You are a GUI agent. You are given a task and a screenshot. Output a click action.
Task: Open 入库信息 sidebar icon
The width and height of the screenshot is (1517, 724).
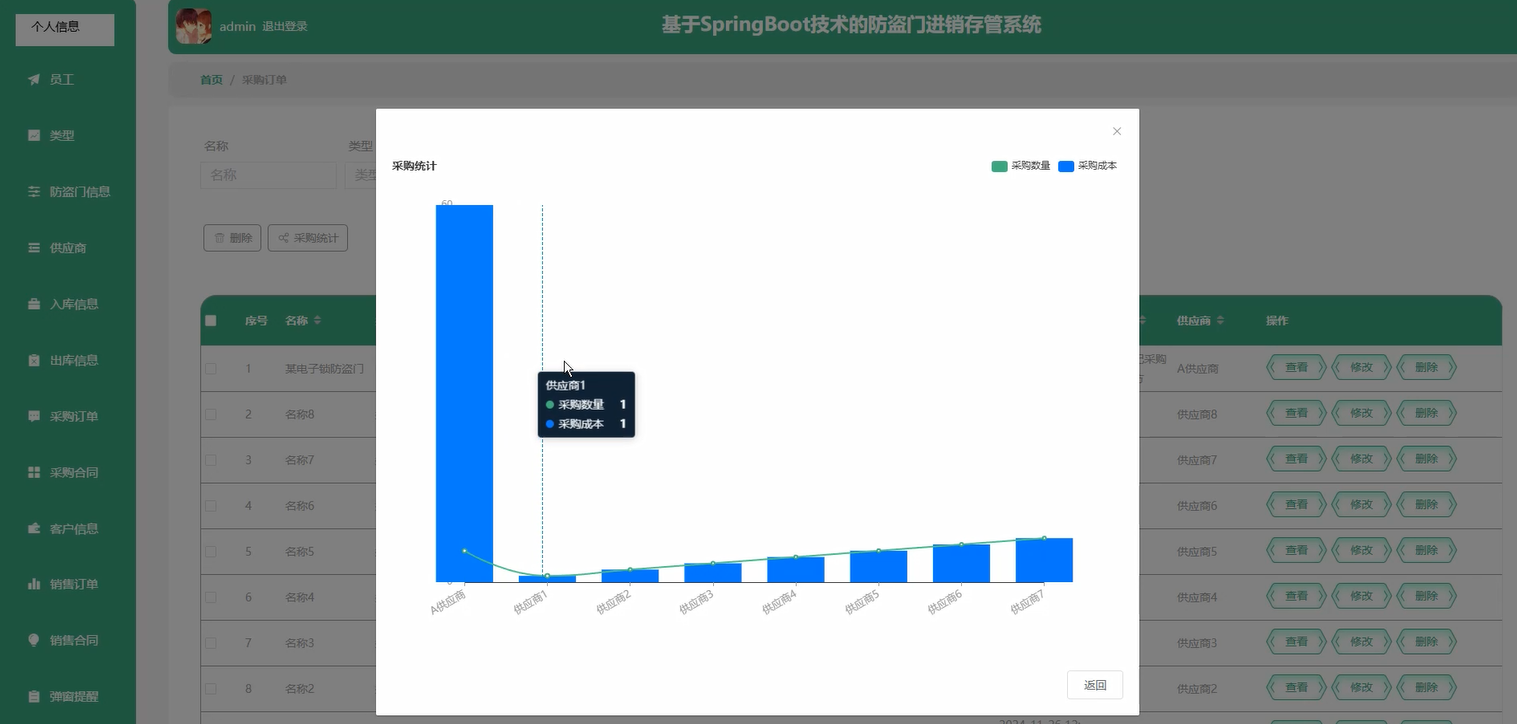click(x=34, y=304)
